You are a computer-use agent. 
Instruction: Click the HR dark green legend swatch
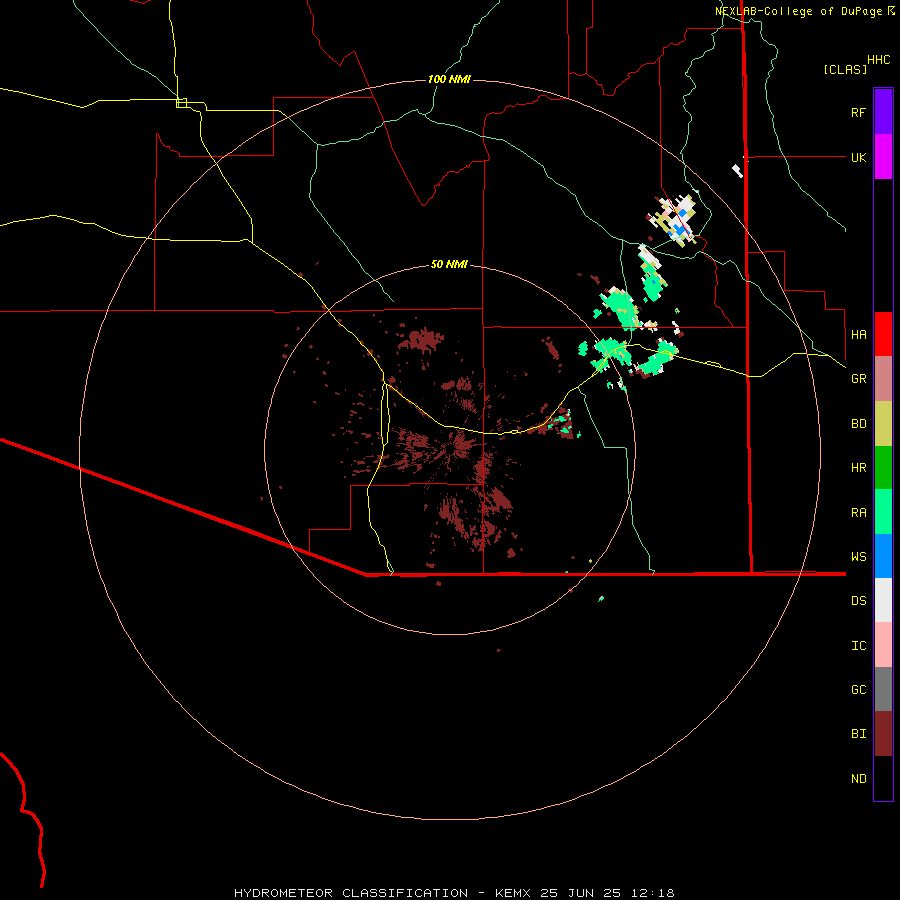point(883,468)
